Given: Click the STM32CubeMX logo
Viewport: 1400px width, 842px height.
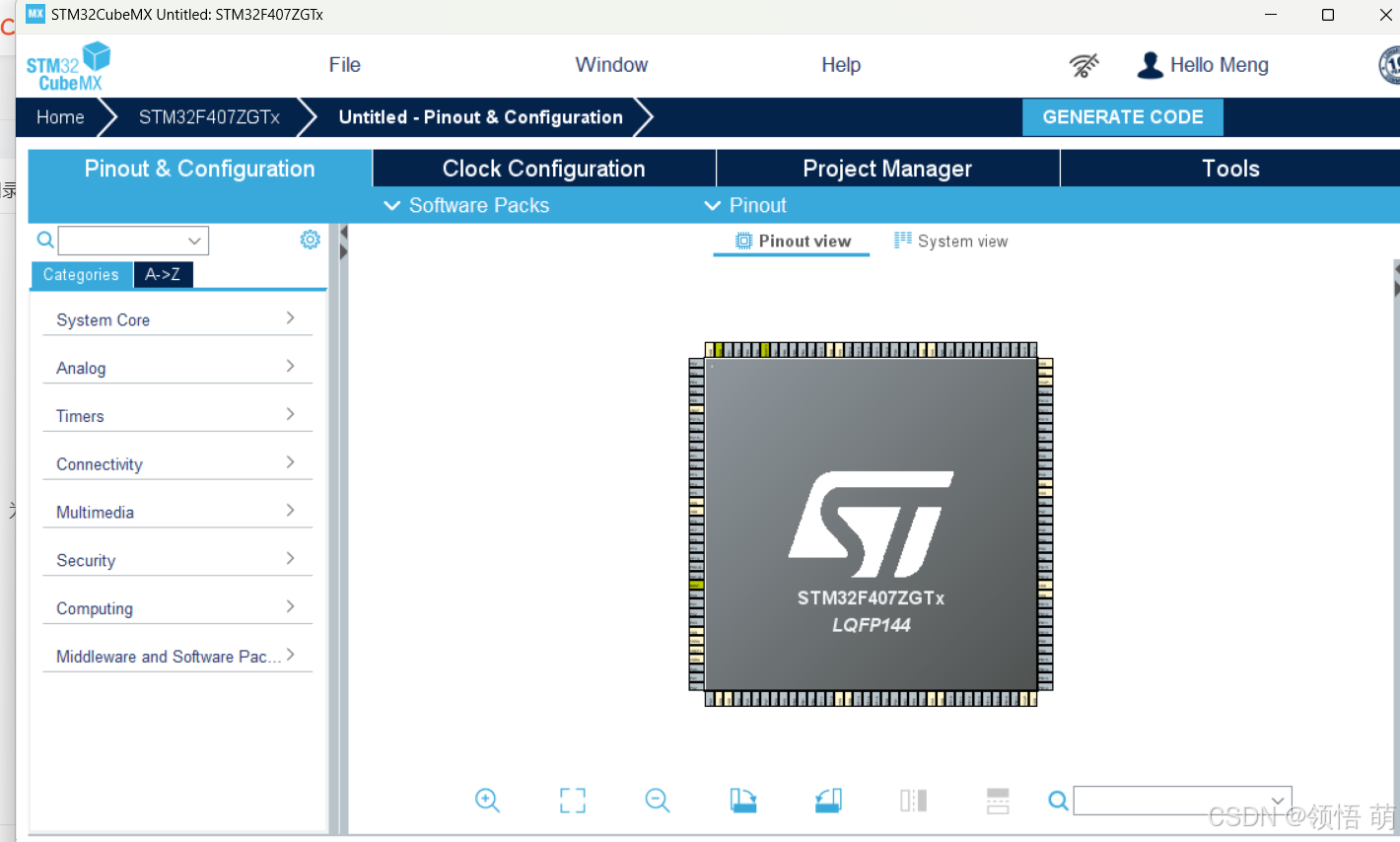Looking at the screenshot, I should pos(67,65).
